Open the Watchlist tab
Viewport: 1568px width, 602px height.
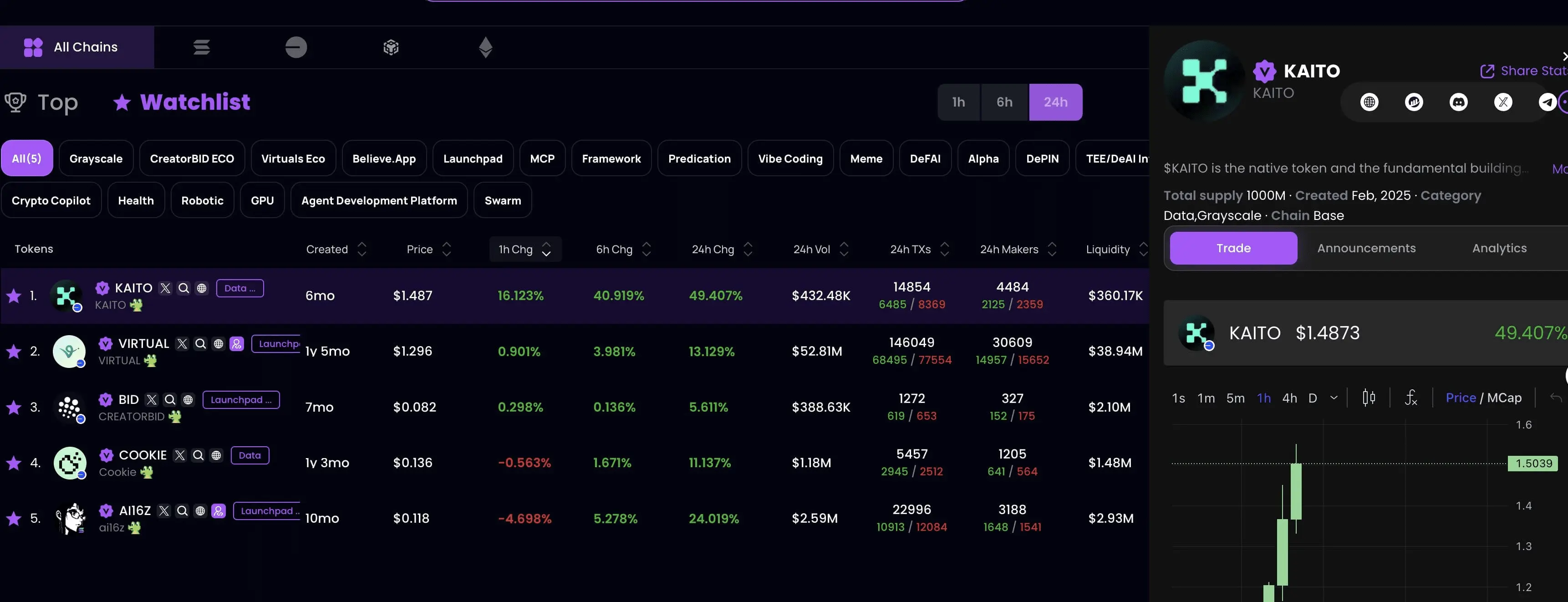[181, 102]
